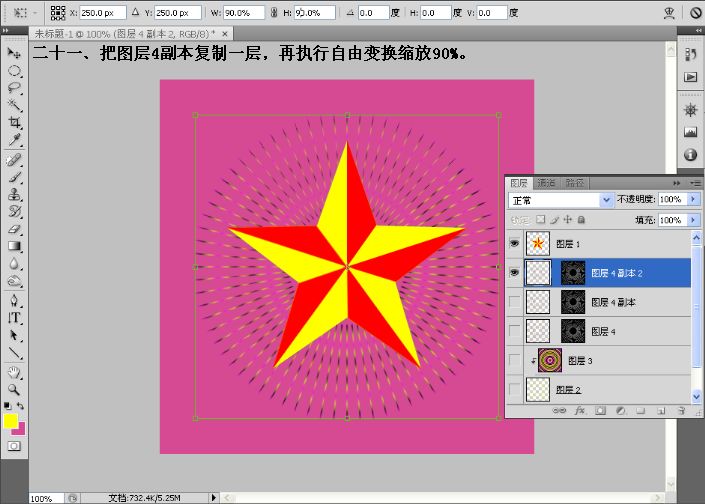Hide 图层 4 副本 2 visibility
The width and height of the screenshot is (705, 504).
pos(514,272)
